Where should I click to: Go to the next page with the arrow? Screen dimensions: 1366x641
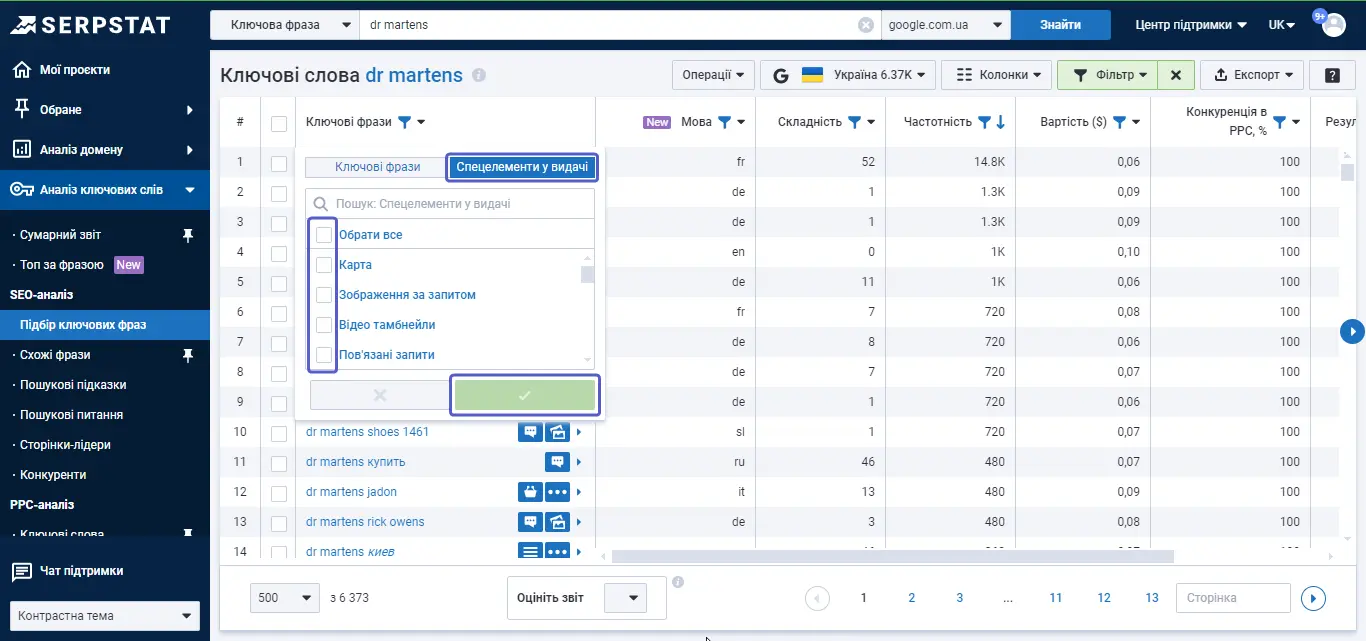1313,598
